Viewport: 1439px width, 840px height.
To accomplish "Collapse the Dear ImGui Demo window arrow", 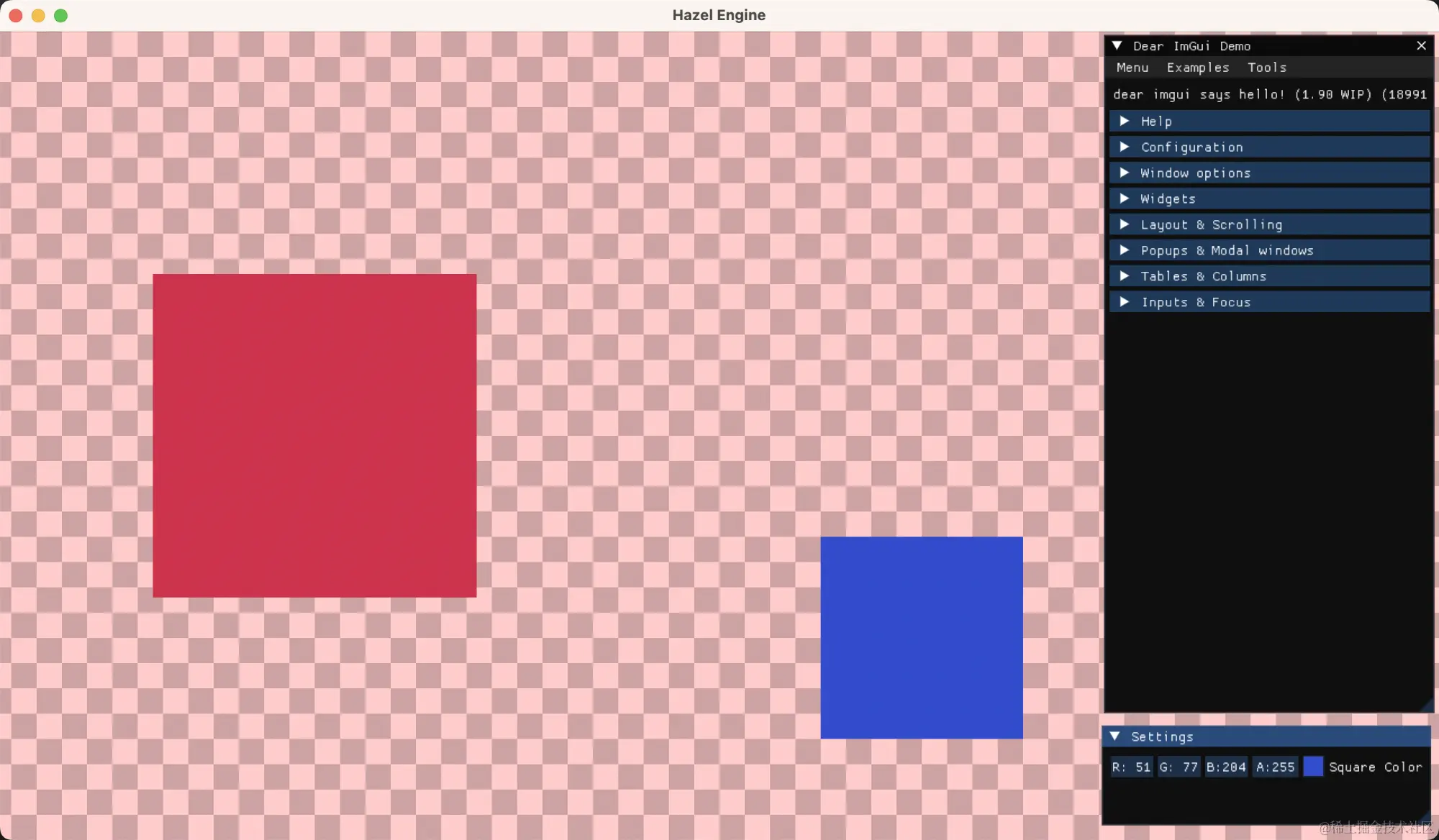I will click(1117, 45).
